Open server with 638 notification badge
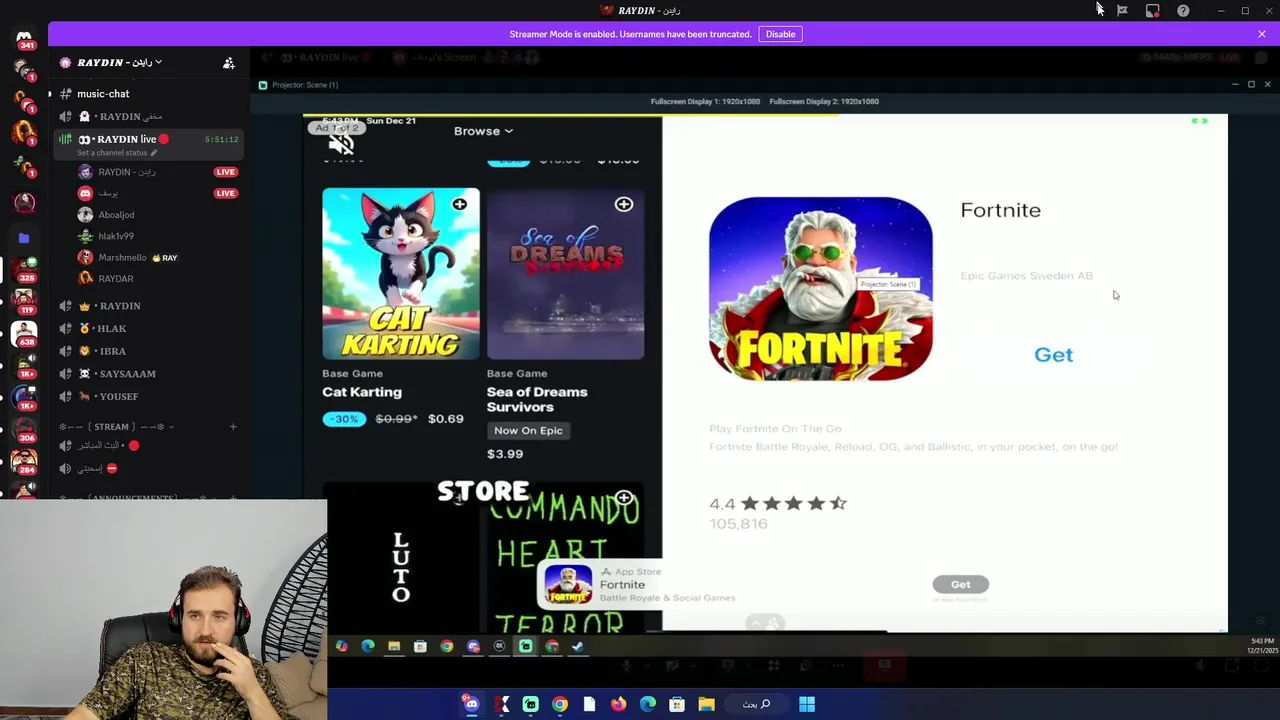Screen dimensions: 1280x720 coord(24,332)
